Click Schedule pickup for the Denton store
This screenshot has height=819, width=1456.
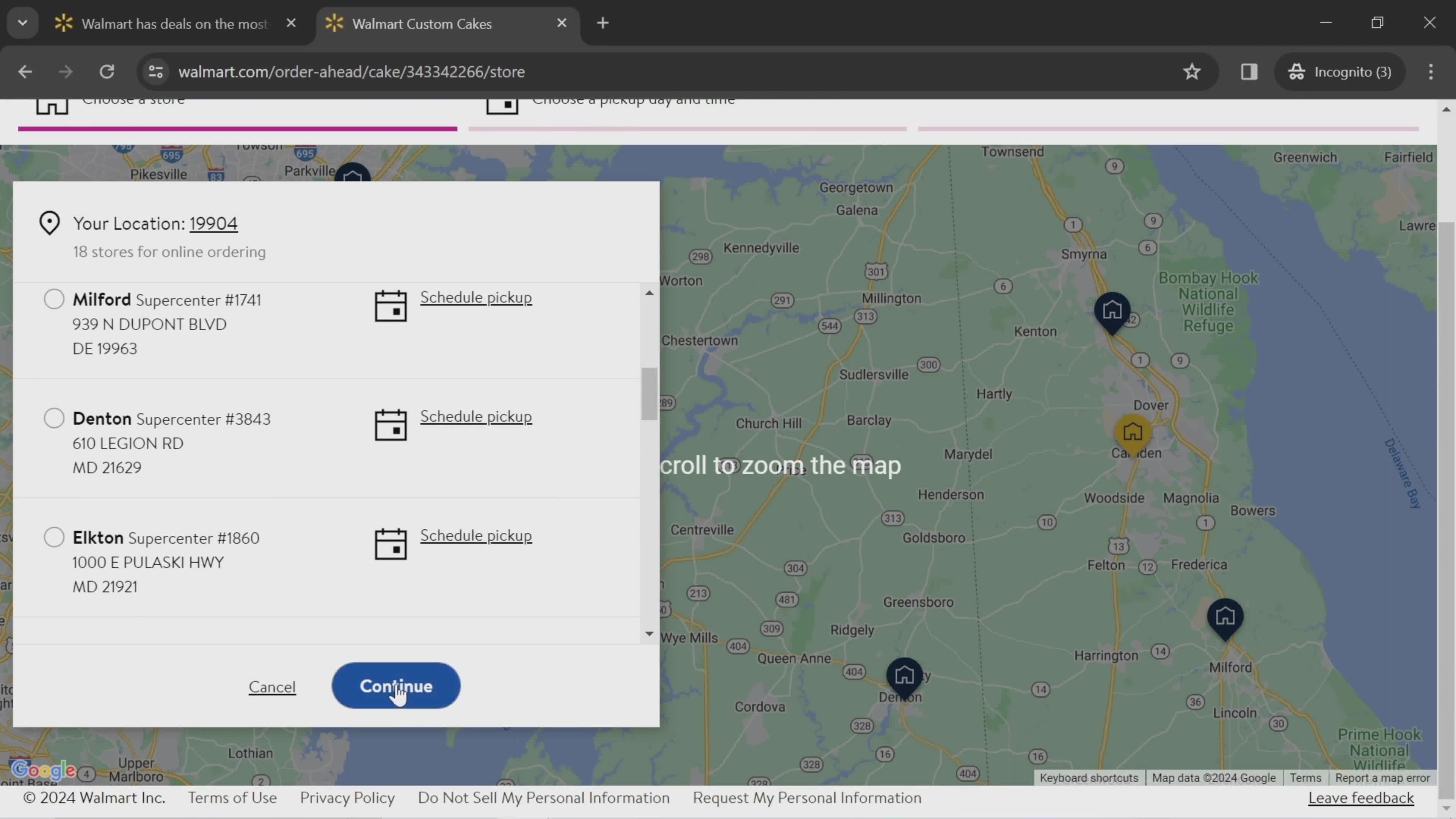(x=476, y=417)
